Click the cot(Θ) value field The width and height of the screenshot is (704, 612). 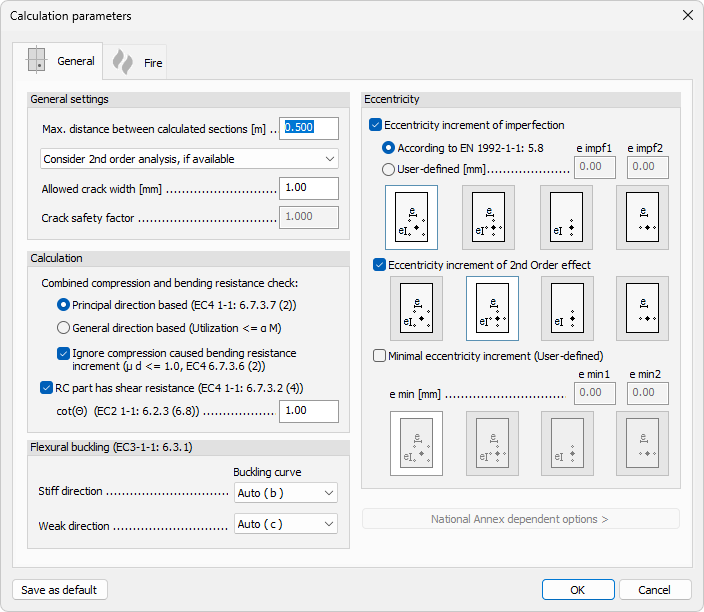[x=309, y=411]
